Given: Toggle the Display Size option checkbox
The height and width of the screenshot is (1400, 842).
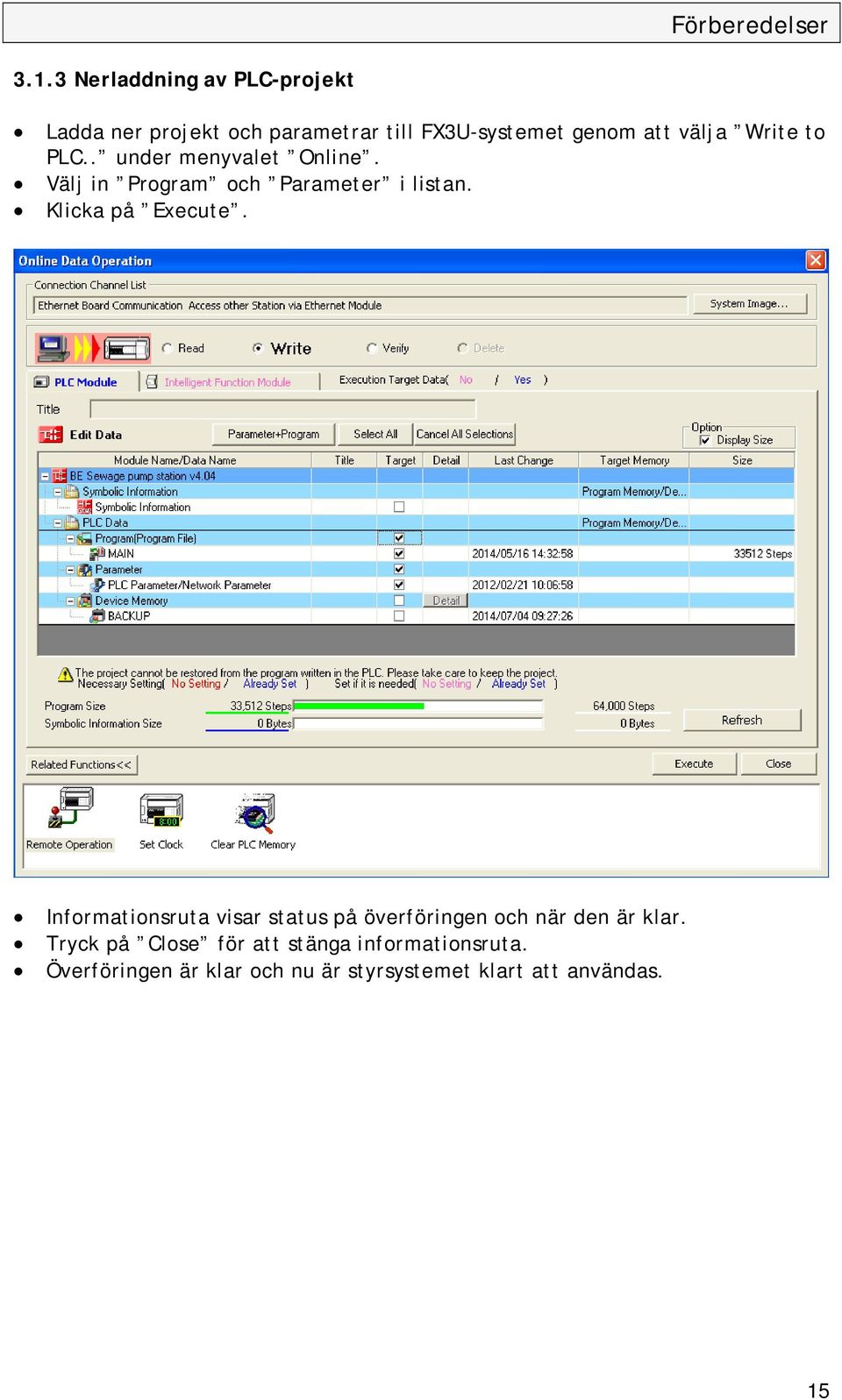Looking at the screenshot, I should click(705, 440).
